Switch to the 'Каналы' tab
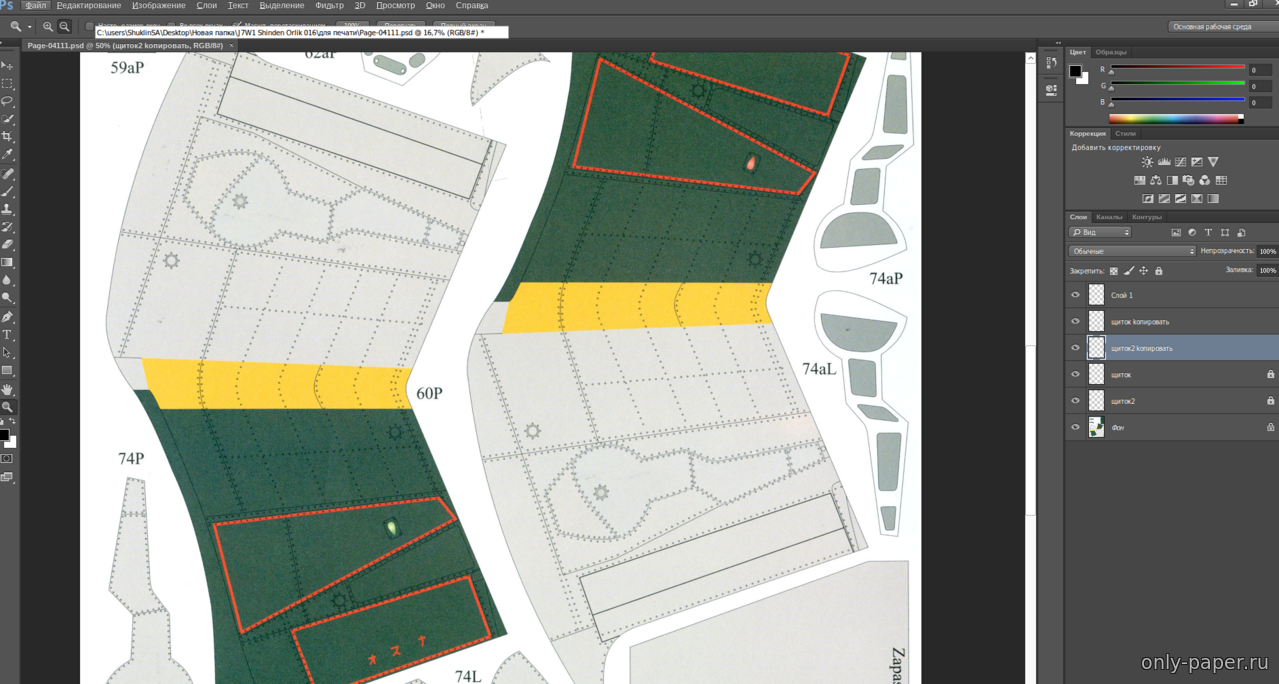The height and width of the screenshot is (684, 1279). click(1109, 217)
